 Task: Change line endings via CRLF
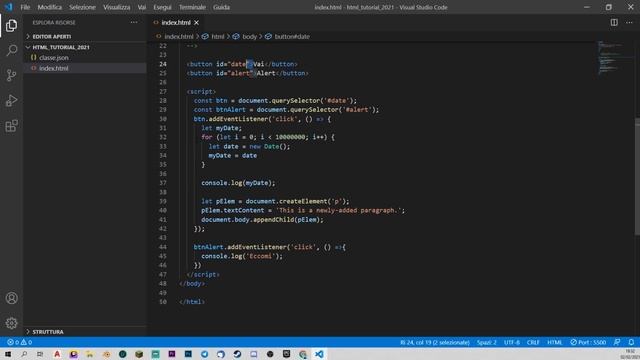(x=533, y=342)
